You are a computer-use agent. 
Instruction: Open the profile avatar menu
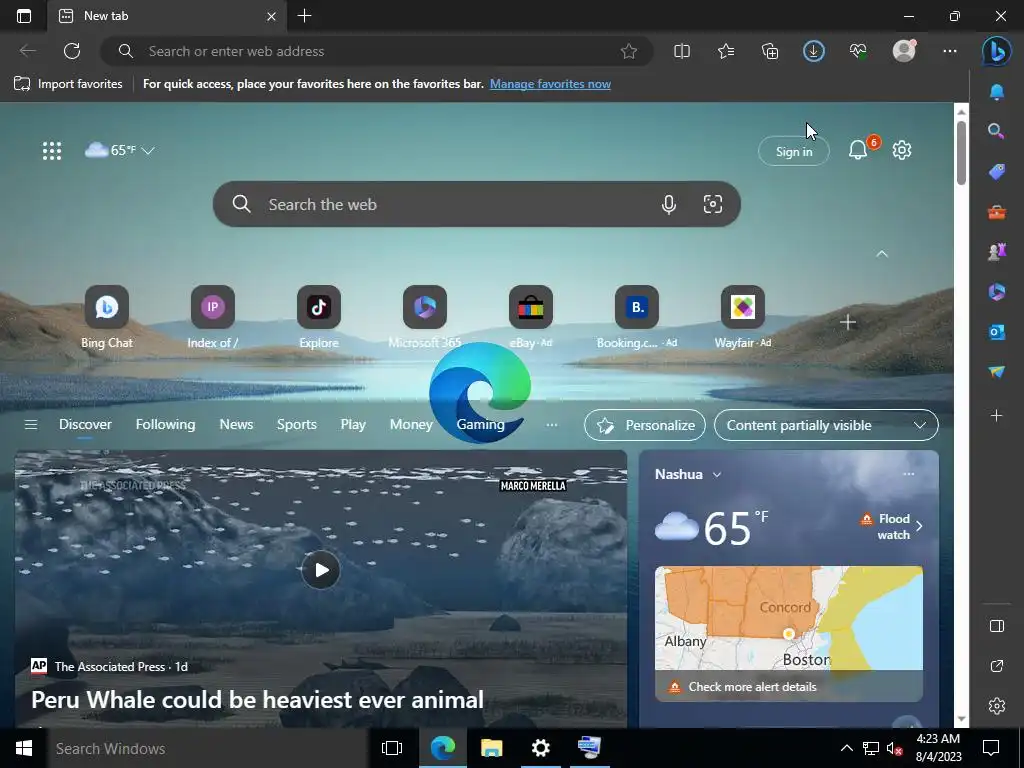coord(904,51)
